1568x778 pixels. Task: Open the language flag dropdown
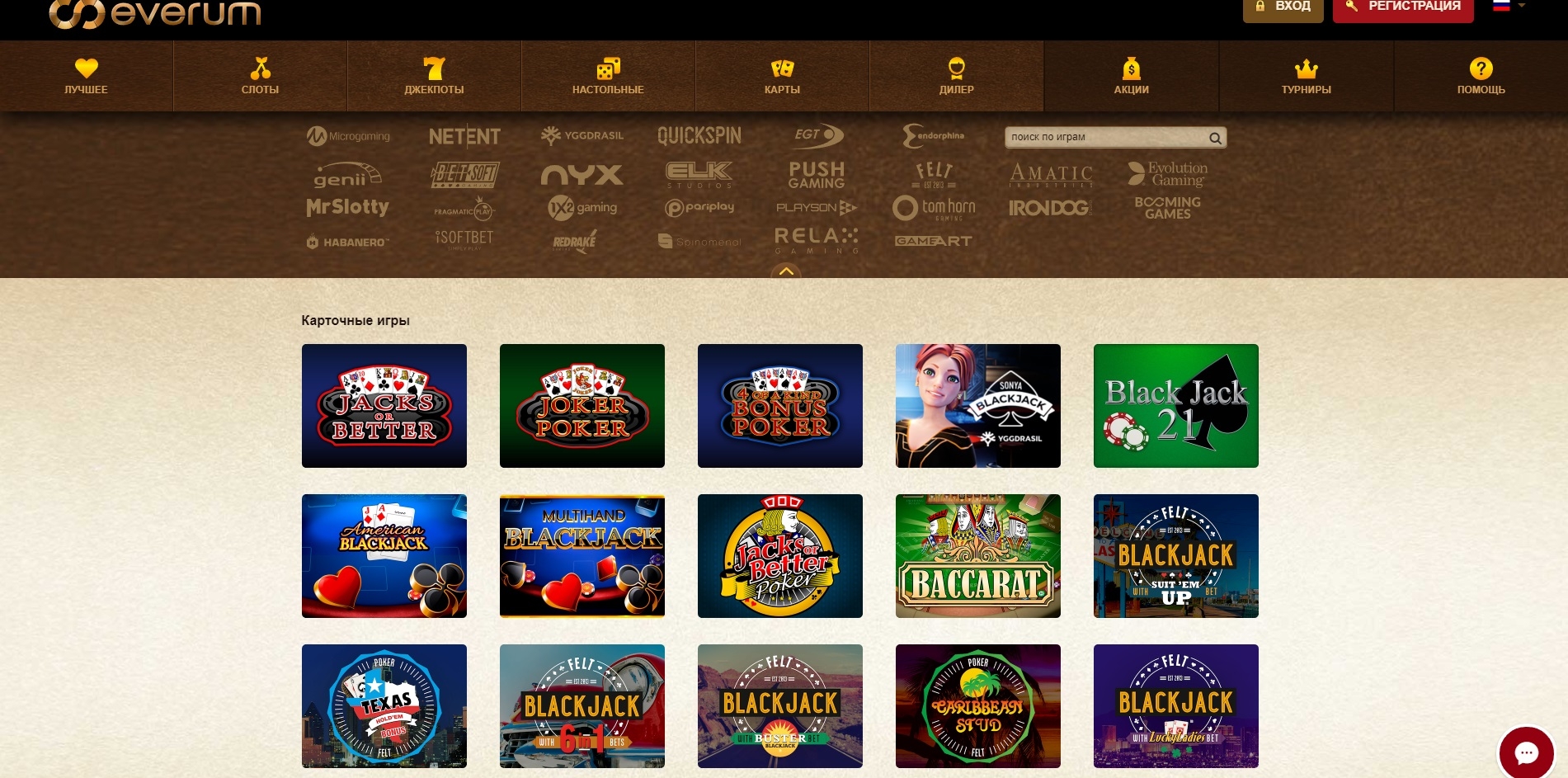[1509, 6]
